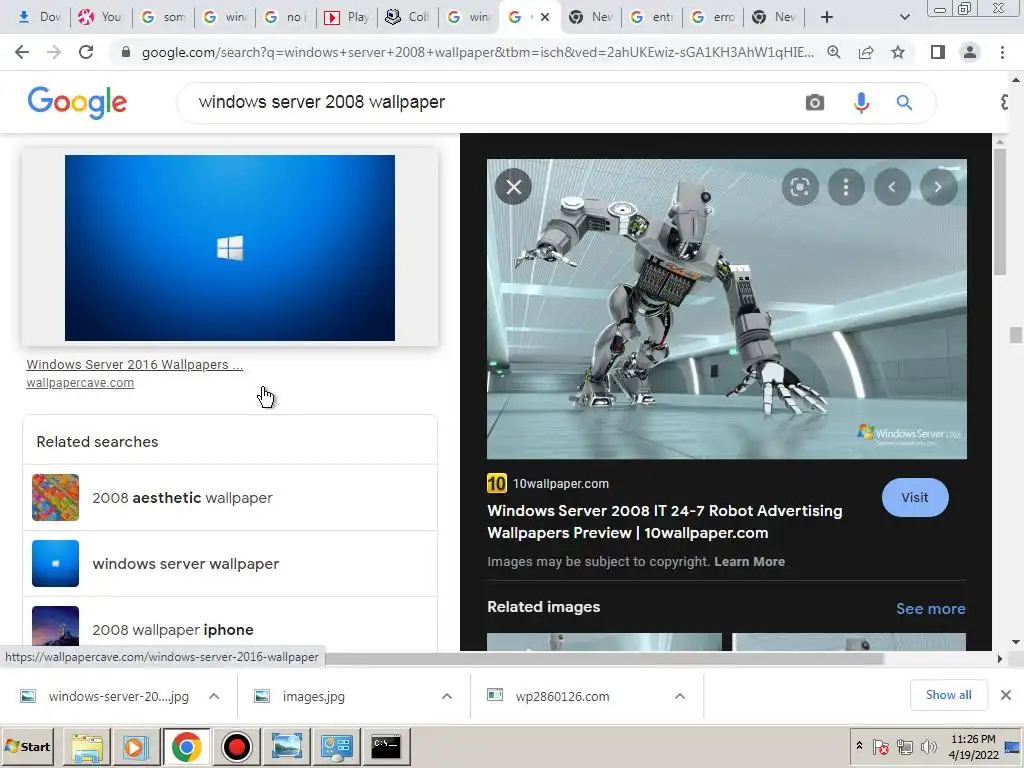The height and width of the screenshot is (768, 1024).
Task: Click the Visit button
Action: [x=915, y=498]
